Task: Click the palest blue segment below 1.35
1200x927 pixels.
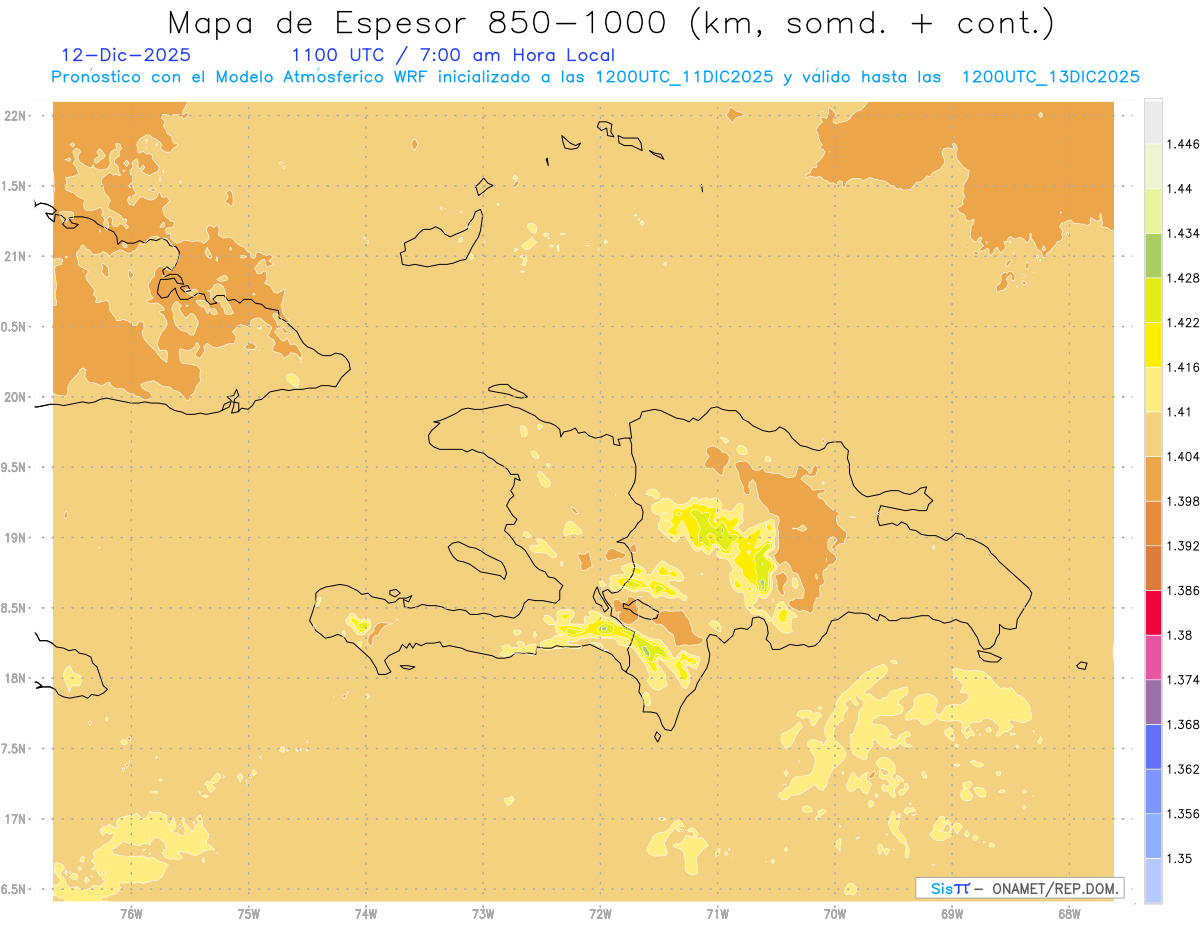Action: coord(1153,880)
